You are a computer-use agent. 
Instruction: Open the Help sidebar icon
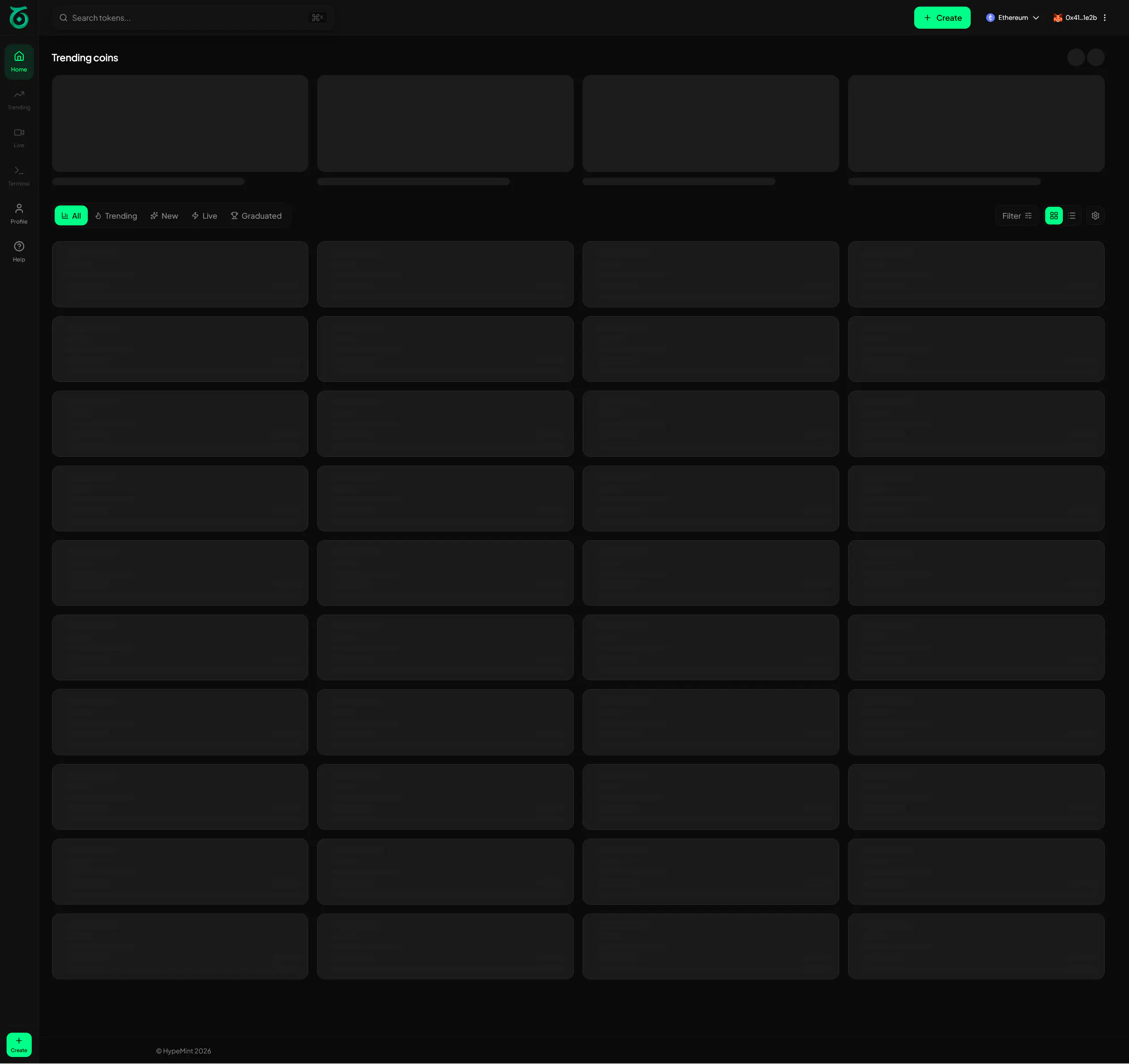point(19,251)
